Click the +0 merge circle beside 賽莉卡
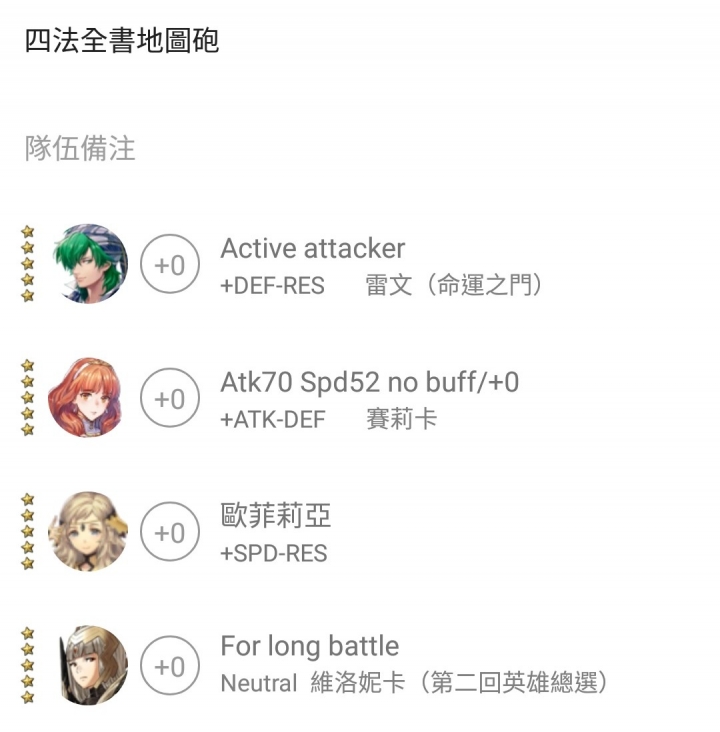Image resolution: width=720 pixels, height=732 pixels. click(x=170, y=398)
